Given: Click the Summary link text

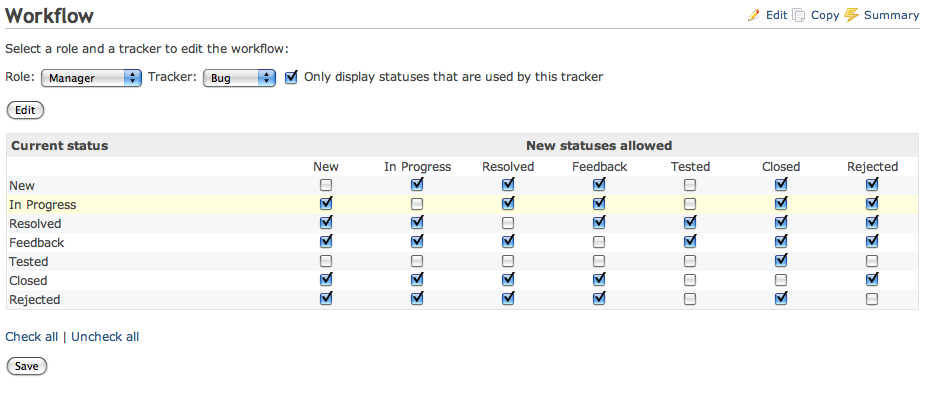Looking at the screenshot, I should 891,15.
